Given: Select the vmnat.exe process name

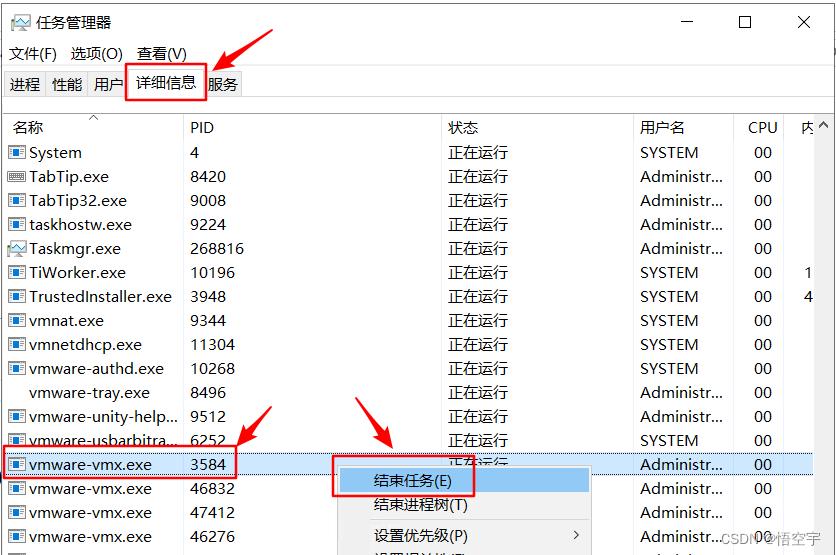Looking at the screenshot, I should click(x=67, y=320).
